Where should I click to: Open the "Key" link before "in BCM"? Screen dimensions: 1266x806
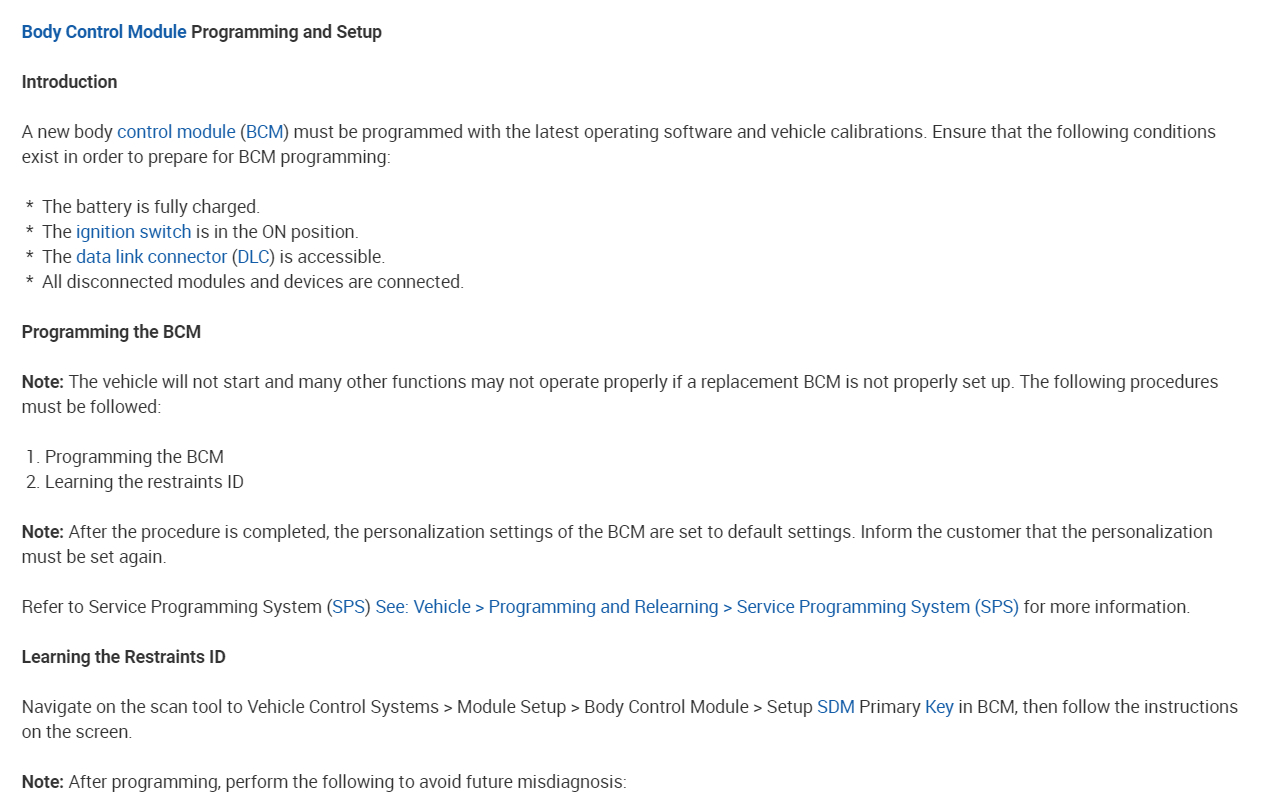tap(939, 707)
